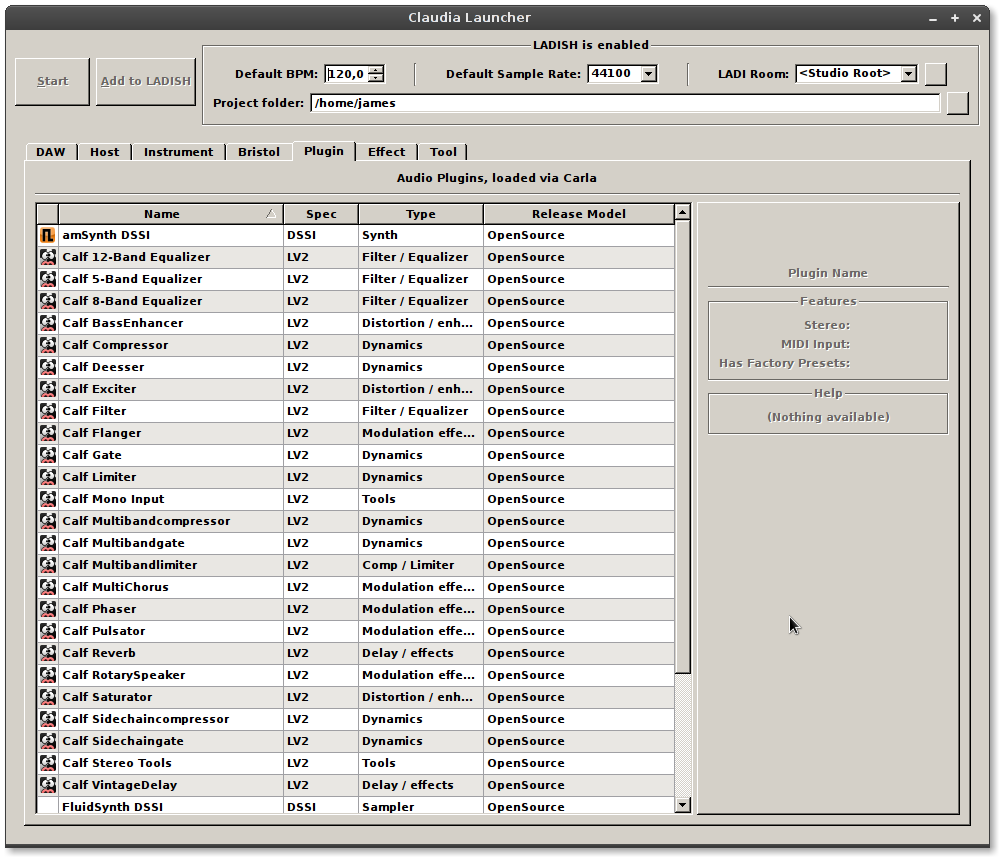Open the LADI Room dropdown

908,74
